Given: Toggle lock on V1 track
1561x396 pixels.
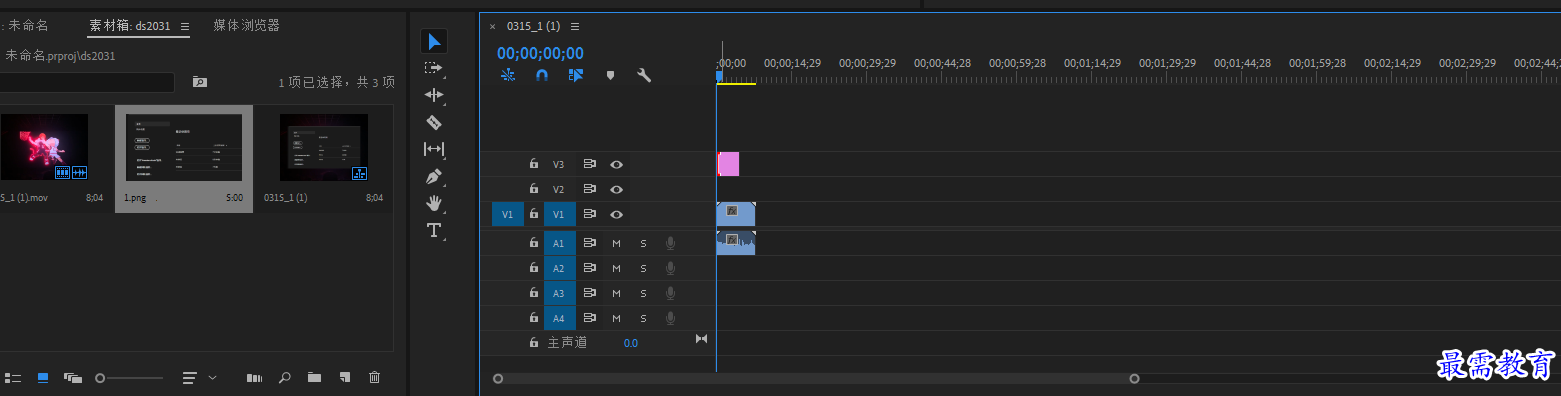Looking at the screenshot, I should click(x=534, y=214).
